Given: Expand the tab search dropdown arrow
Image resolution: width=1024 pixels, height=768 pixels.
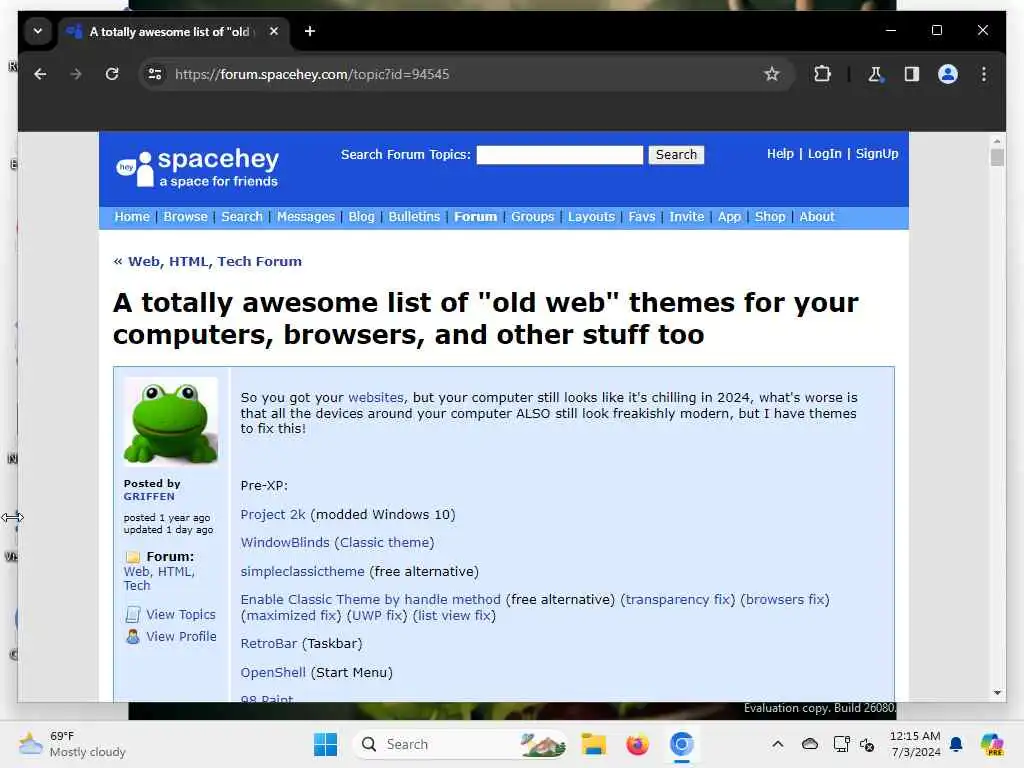Looking at the screenshot, I should [38, 31].
